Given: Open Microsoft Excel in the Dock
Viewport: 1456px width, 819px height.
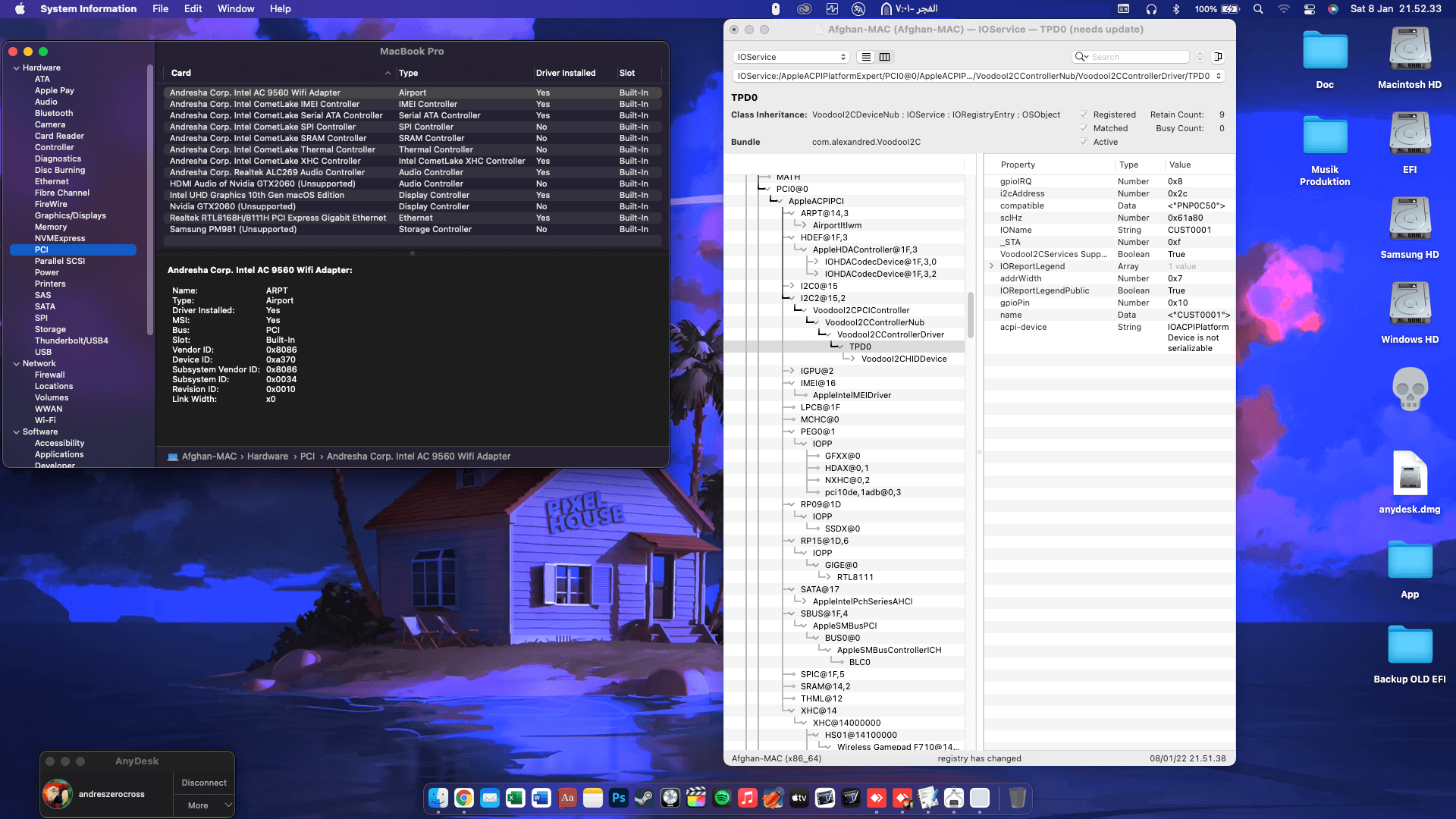Looking at the screenshot, I should pos(516,798).
